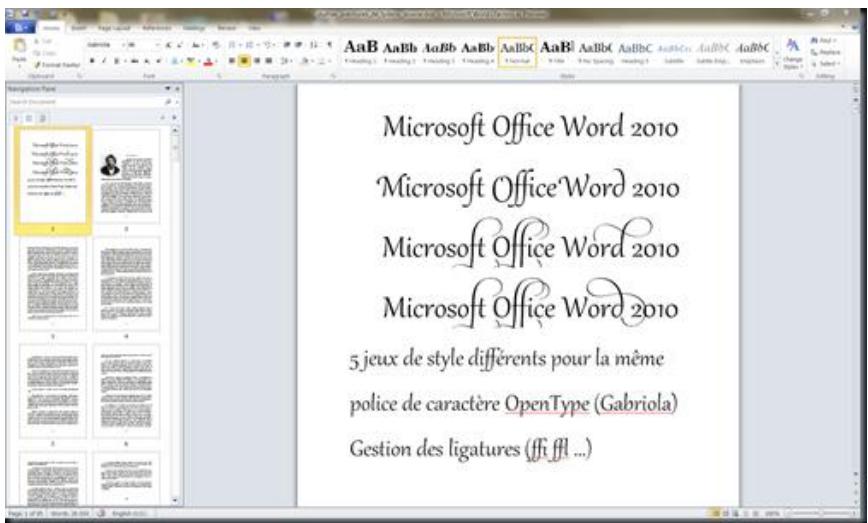Select the highlighted Center alignment button
The image size is (868, 523).
pyautogui.click(x=244, y=61)
